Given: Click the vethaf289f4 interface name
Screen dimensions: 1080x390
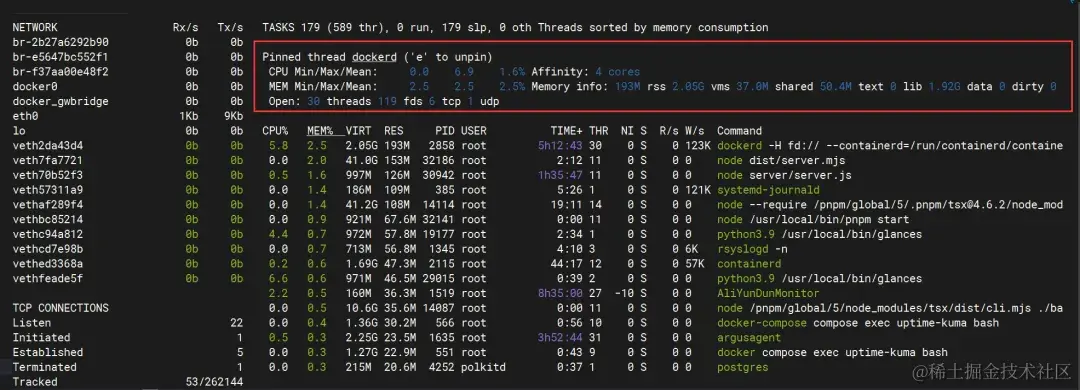Looking at the screenshot, I should pos(48,205).
